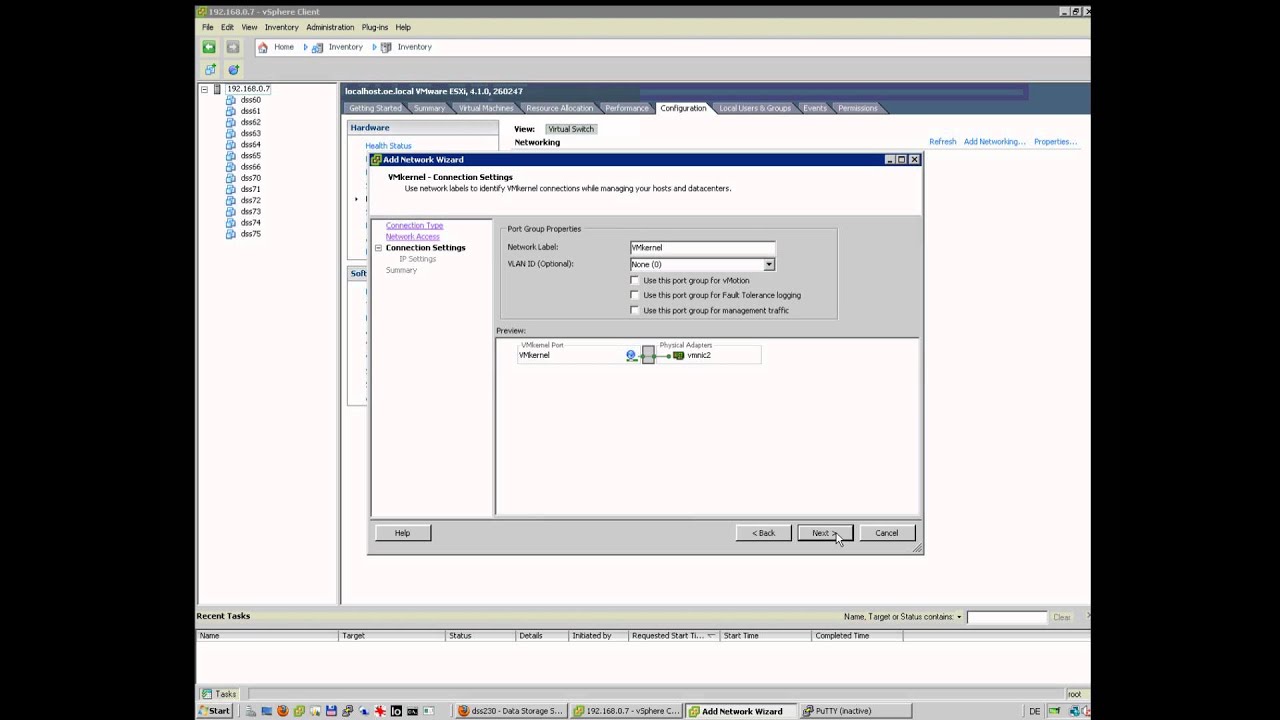Click the Windows Start button
The width and height of the screenshot is (1280, 720).
[x=214, y=711]
